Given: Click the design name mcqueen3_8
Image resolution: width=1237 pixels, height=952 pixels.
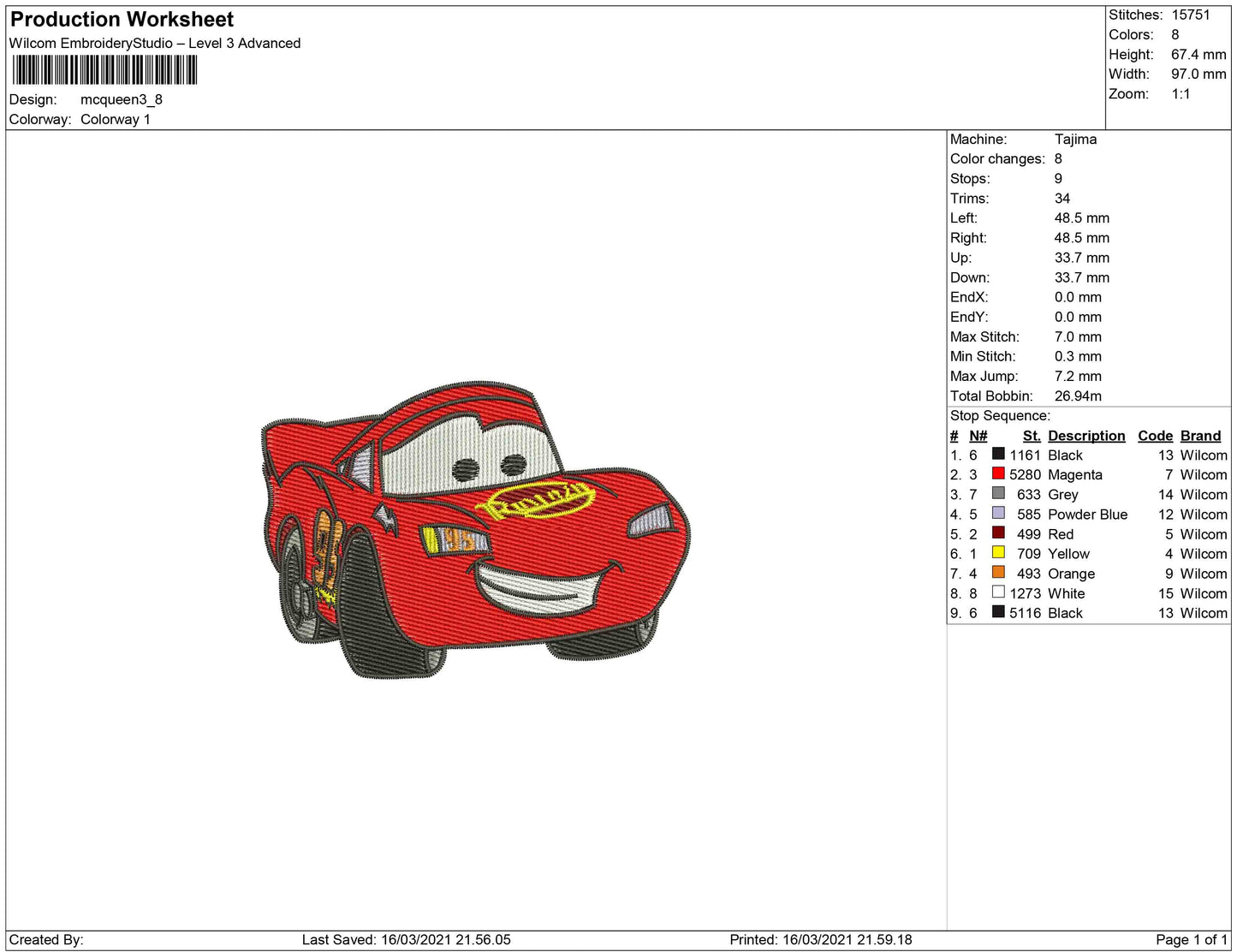Looking at the screenshot, I should point(122,99).
